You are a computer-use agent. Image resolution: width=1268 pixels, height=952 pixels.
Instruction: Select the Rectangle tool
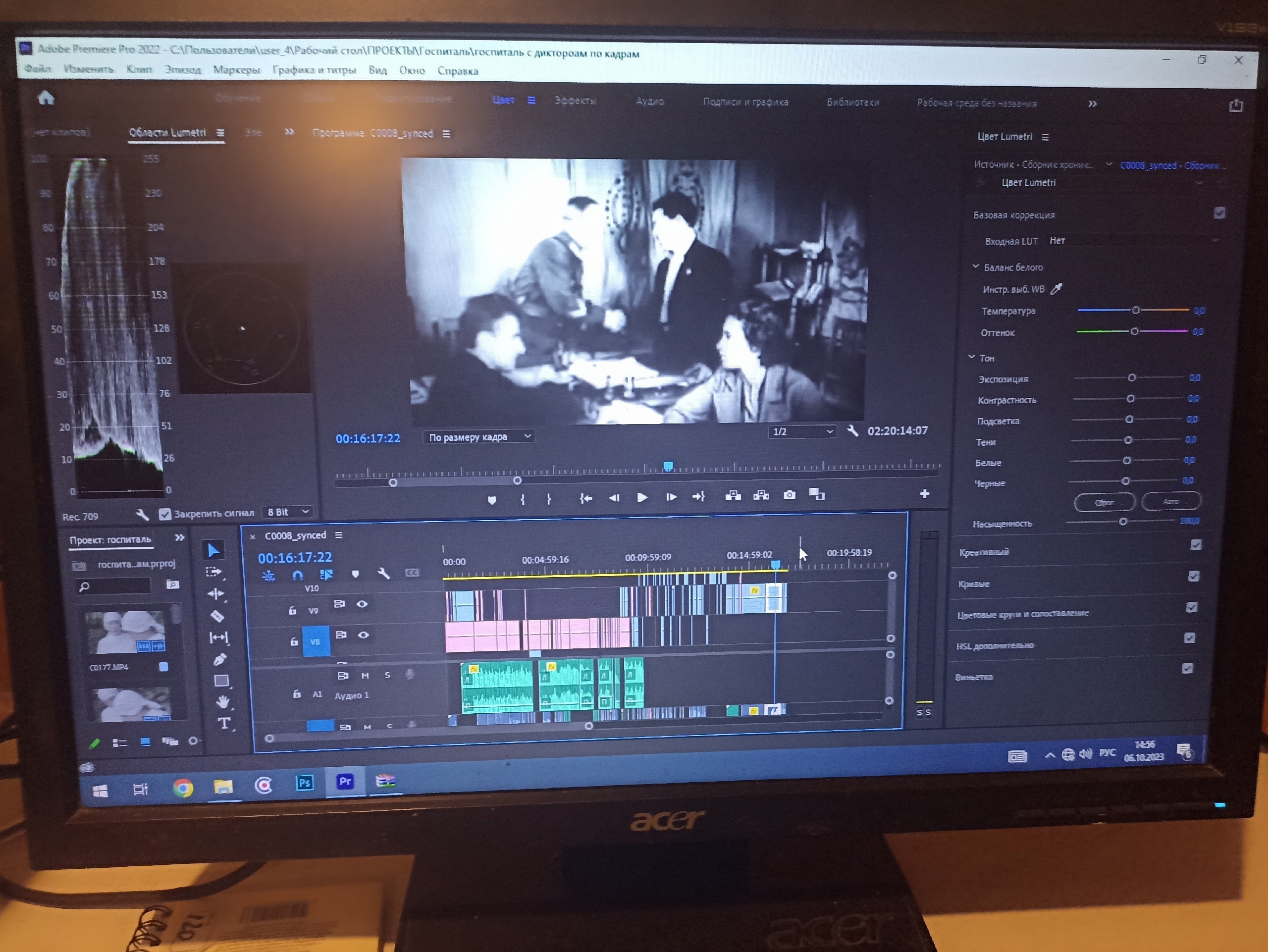click(221, 681)
